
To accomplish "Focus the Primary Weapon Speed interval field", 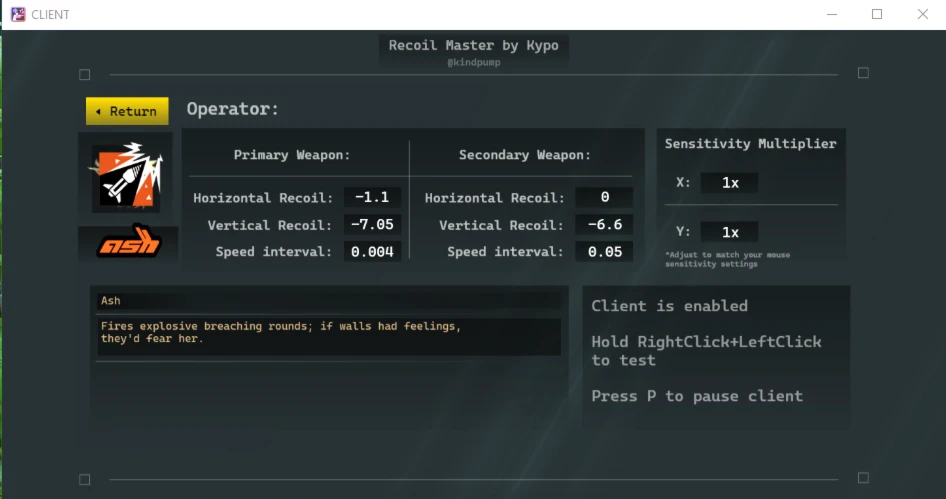I will pos(372,252).
